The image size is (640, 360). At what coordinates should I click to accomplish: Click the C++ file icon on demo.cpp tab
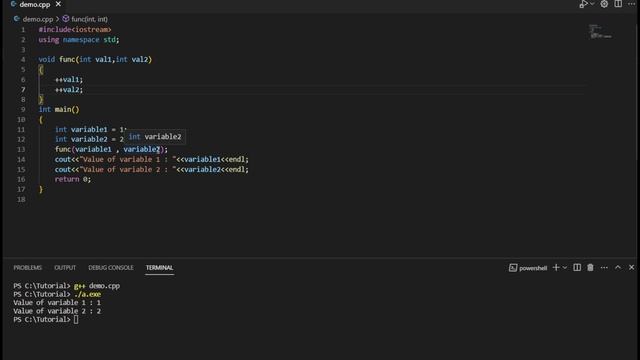pyautogui.click(x=13, y=4)
